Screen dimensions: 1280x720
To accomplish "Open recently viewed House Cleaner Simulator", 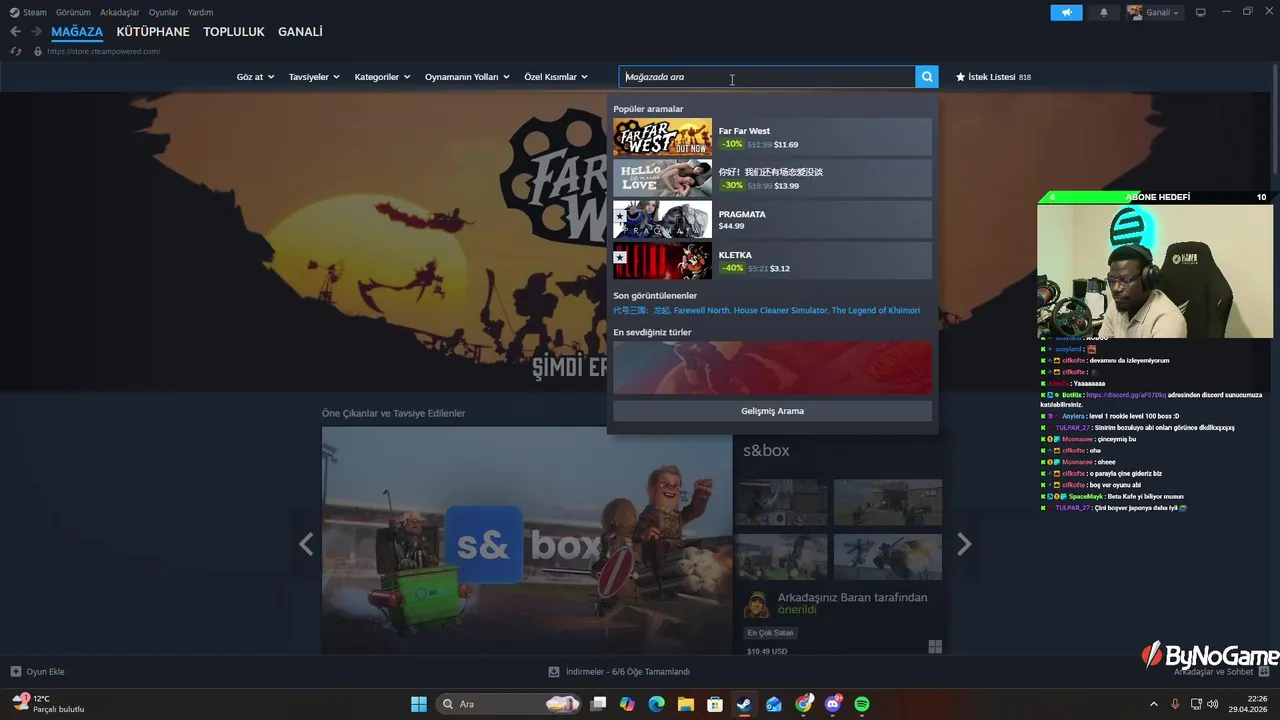I will pyautogui.click(x=781, y=310).
